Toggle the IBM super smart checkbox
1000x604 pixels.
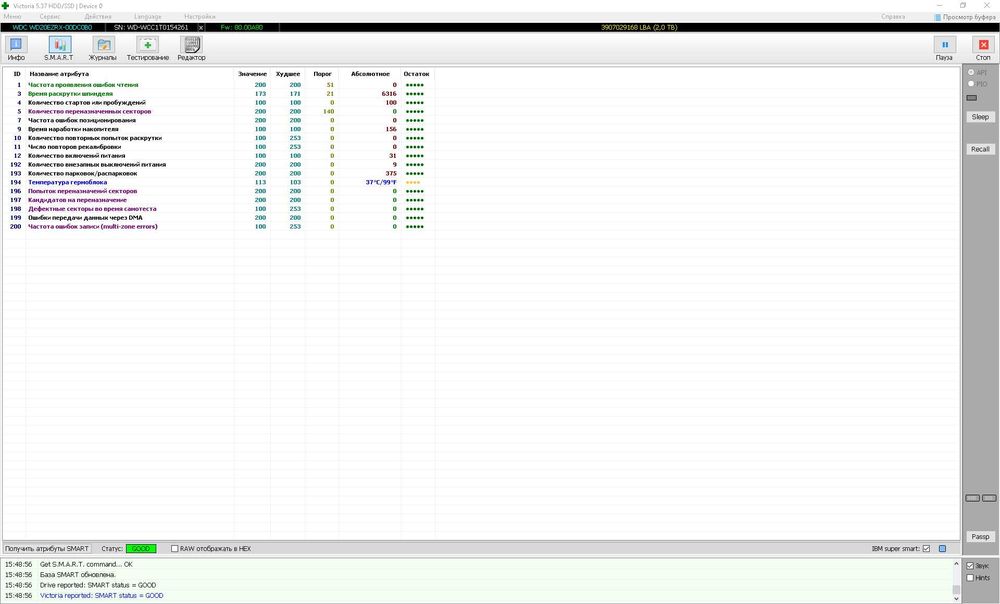(926, 549)
